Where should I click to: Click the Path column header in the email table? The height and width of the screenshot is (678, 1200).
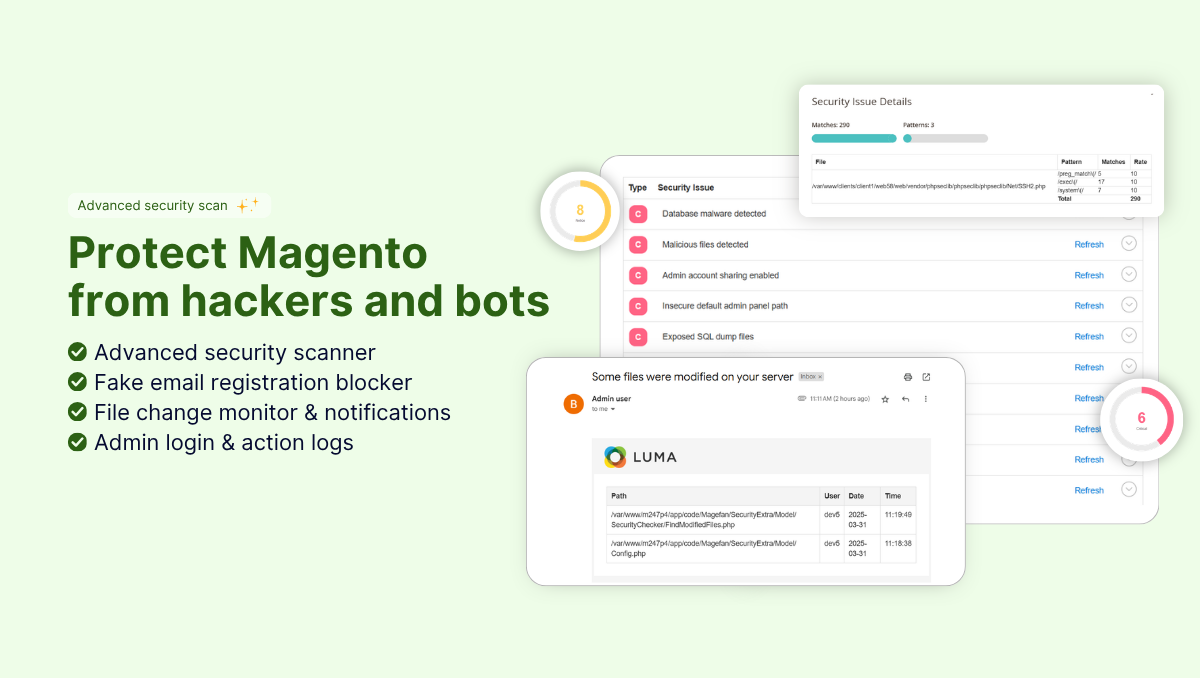click(x=619, y=496)
